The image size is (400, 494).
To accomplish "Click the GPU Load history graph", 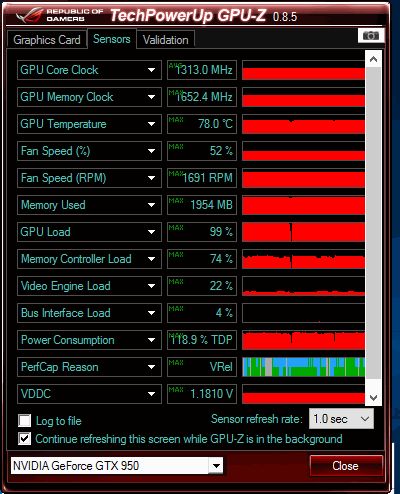I will [x=303, y=232].
